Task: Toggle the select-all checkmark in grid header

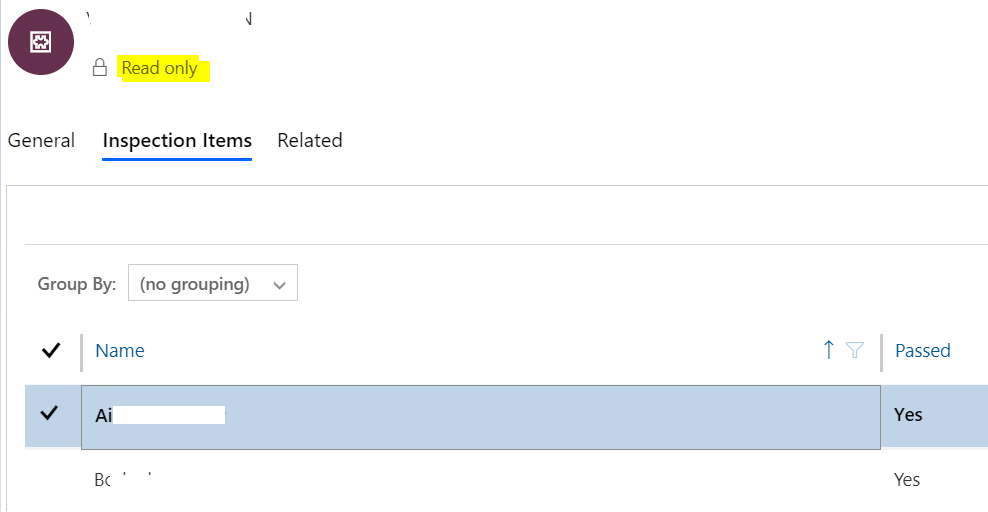Action: tap(50, 350)
